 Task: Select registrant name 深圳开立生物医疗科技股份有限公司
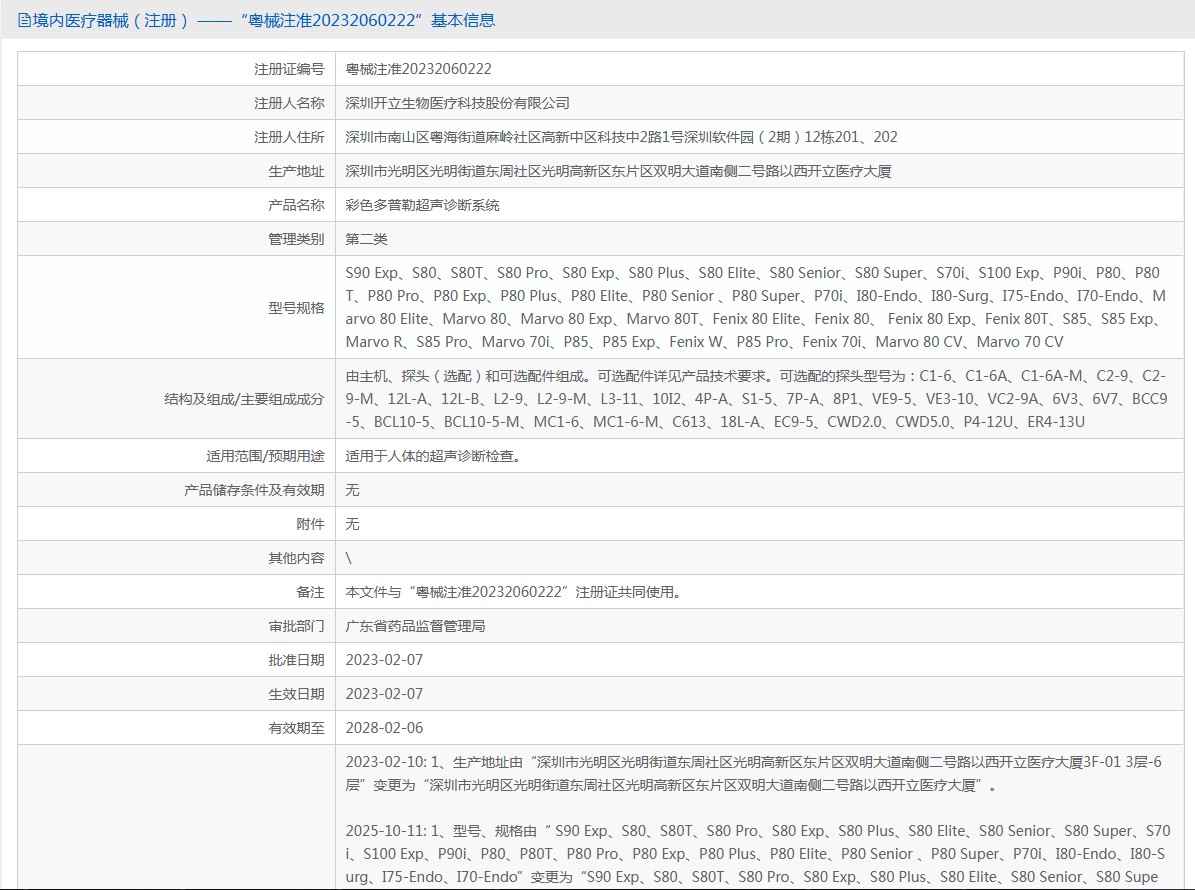457,103
